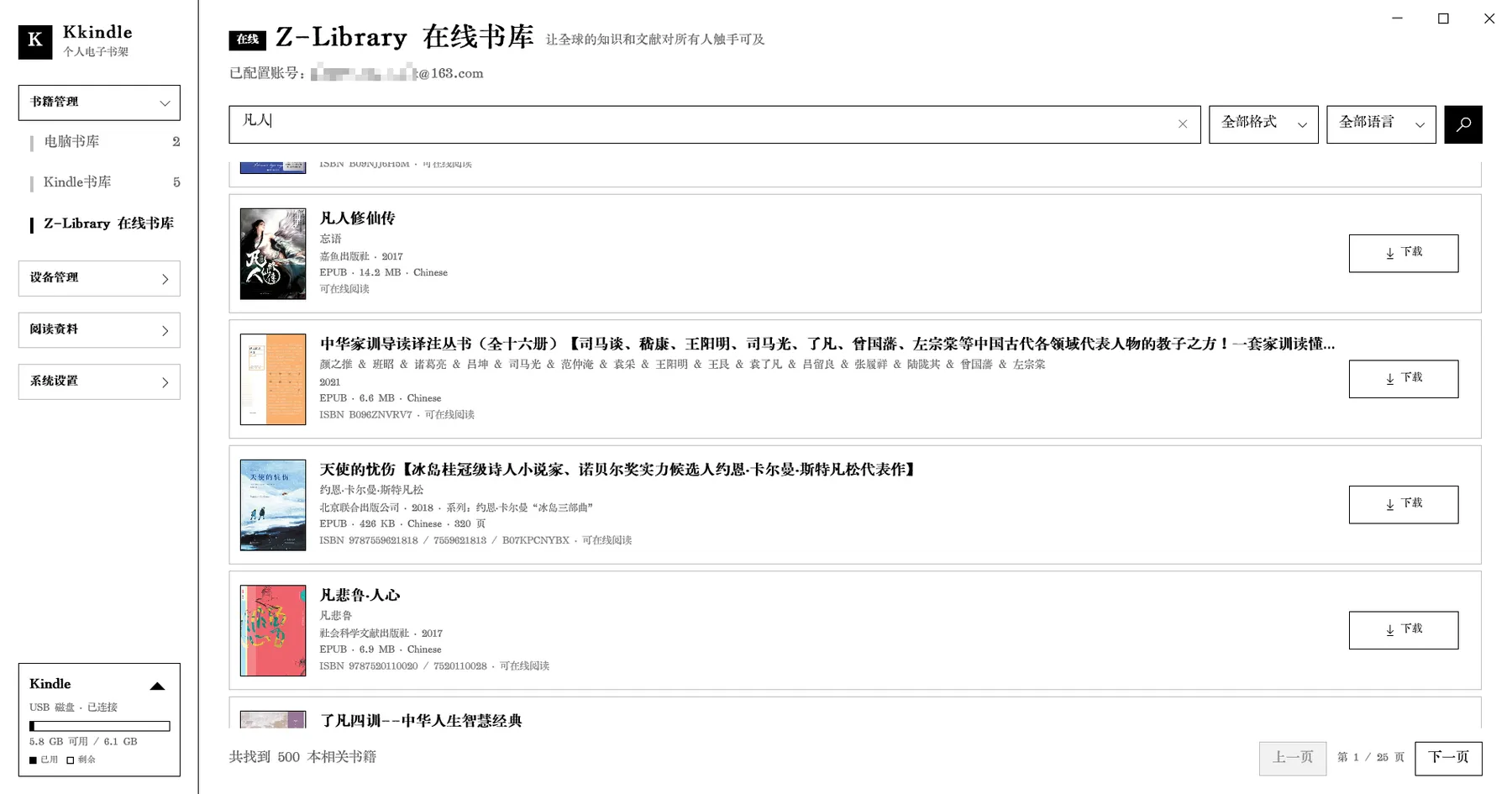
Task: Click the title 凡悲鲁·人心
Action: (x=360, y=596)
